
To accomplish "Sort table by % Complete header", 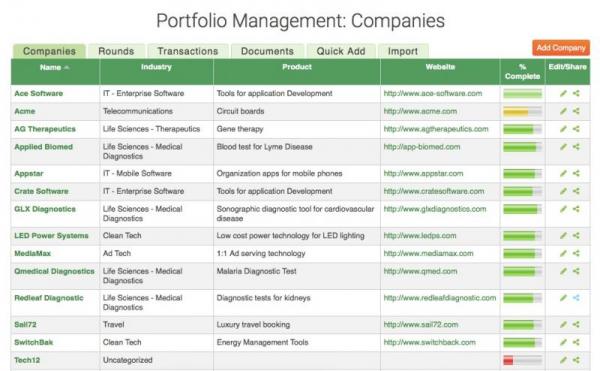I will coord(522,72).
